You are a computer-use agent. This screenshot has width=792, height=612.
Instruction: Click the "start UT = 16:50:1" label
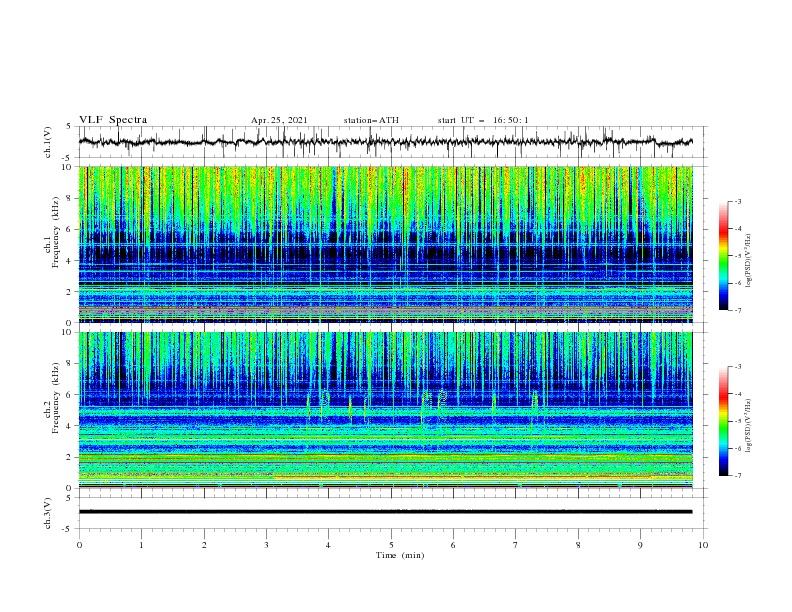point(483,120)
